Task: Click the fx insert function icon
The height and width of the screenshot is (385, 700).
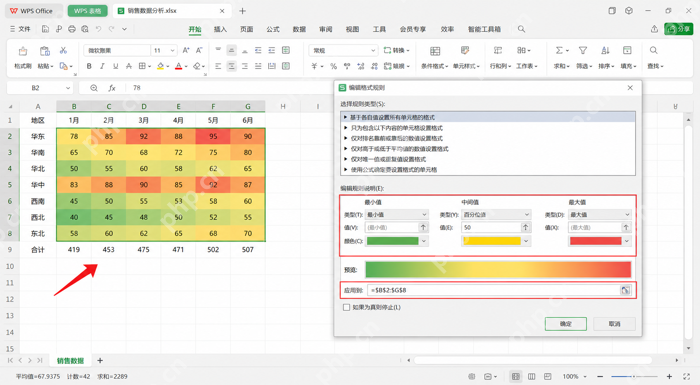Action: pos(112,88)
